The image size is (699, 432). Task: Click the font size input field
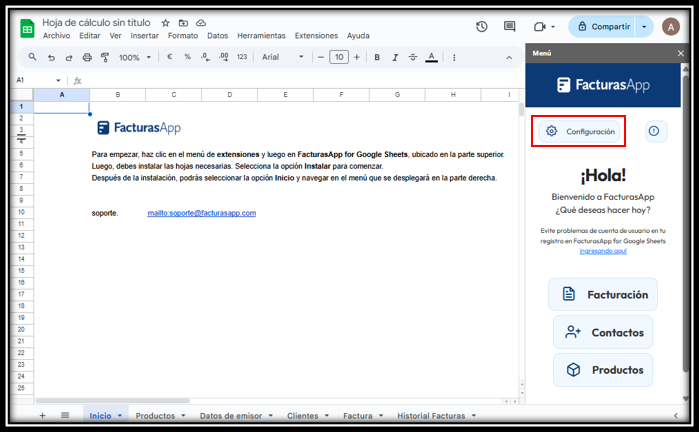(339, 58)
